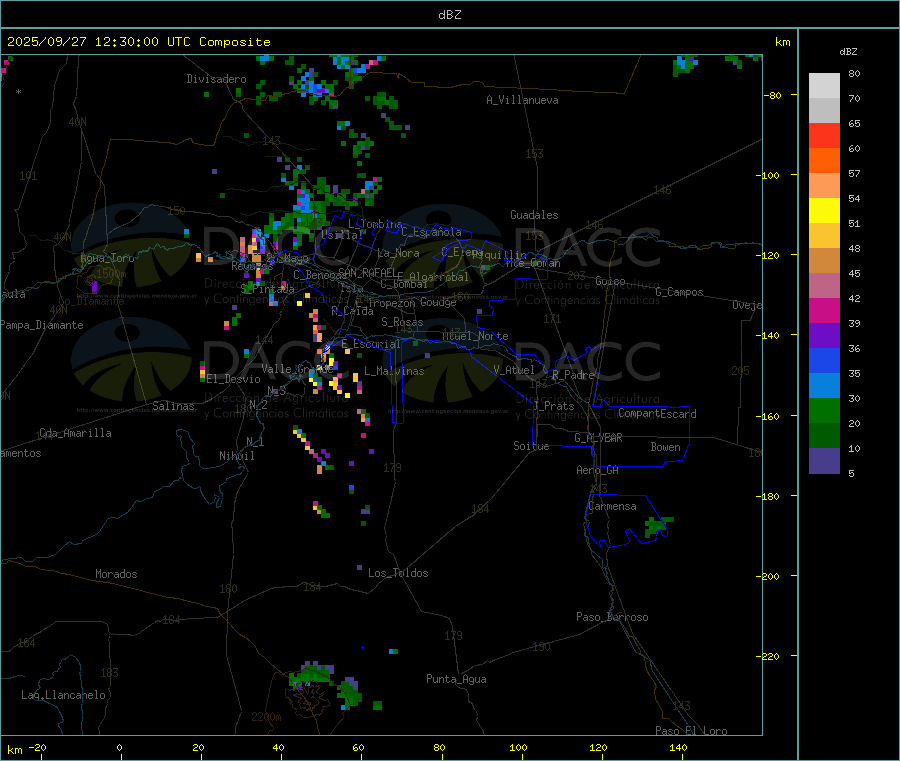Click the white 70-80 dBZ legend swatch
Viewport: 900px width, 761px height.
click(x=824, y=86)
